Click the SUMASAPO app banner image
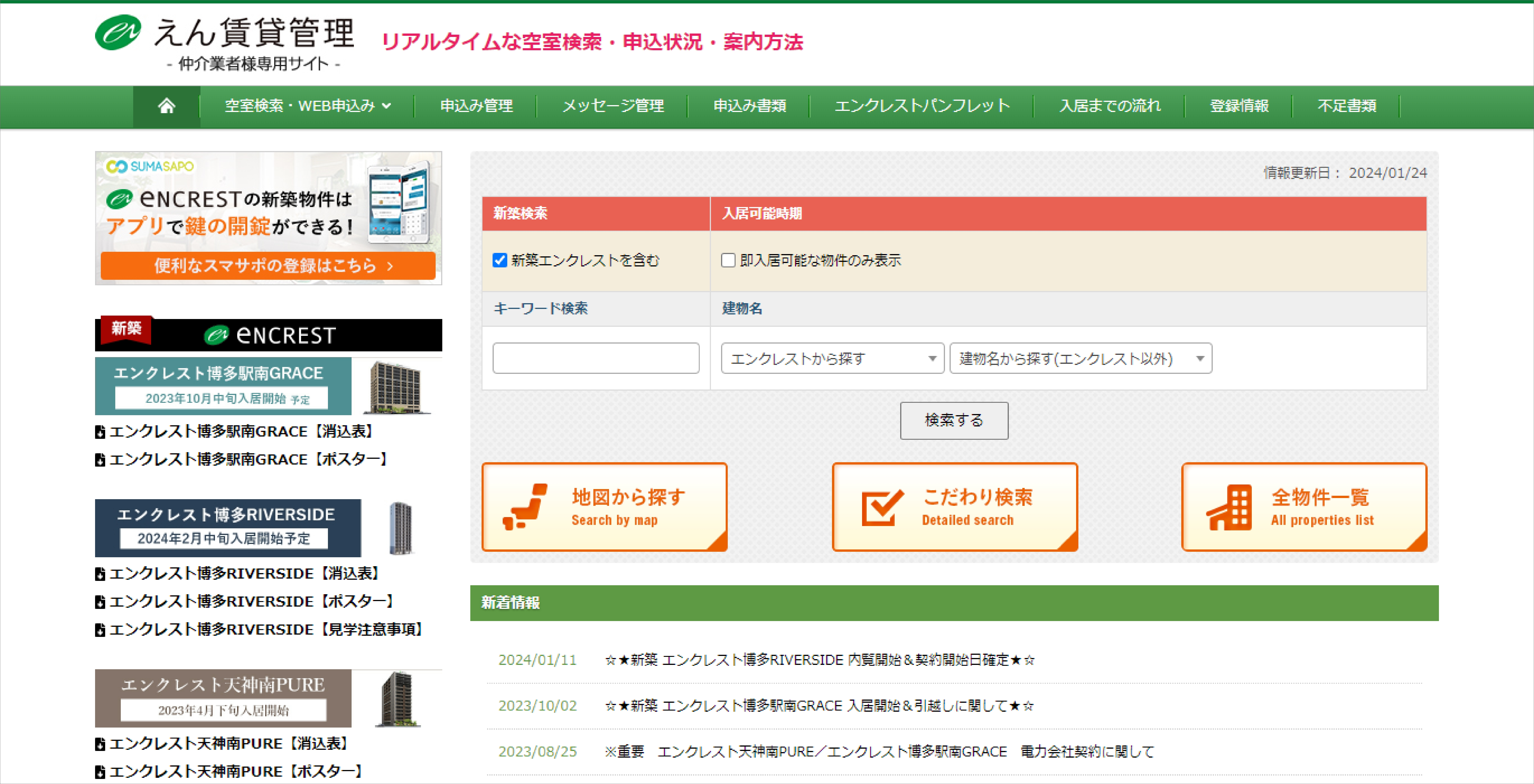The image size is (1534, 784). [269, 218]
